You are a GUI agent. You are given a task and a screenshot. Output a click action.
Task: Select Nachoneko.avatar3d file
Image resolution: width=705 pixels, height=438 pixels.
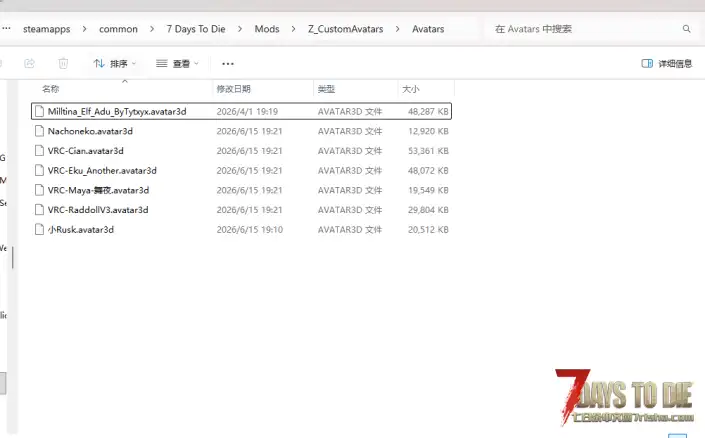[x=241, y=131]
